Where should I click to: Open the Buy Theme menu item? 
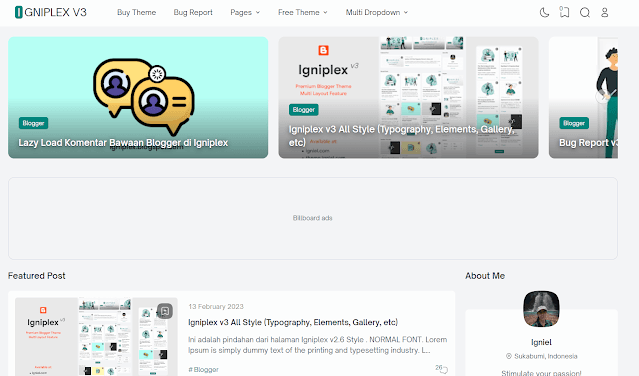pos(137,13)
